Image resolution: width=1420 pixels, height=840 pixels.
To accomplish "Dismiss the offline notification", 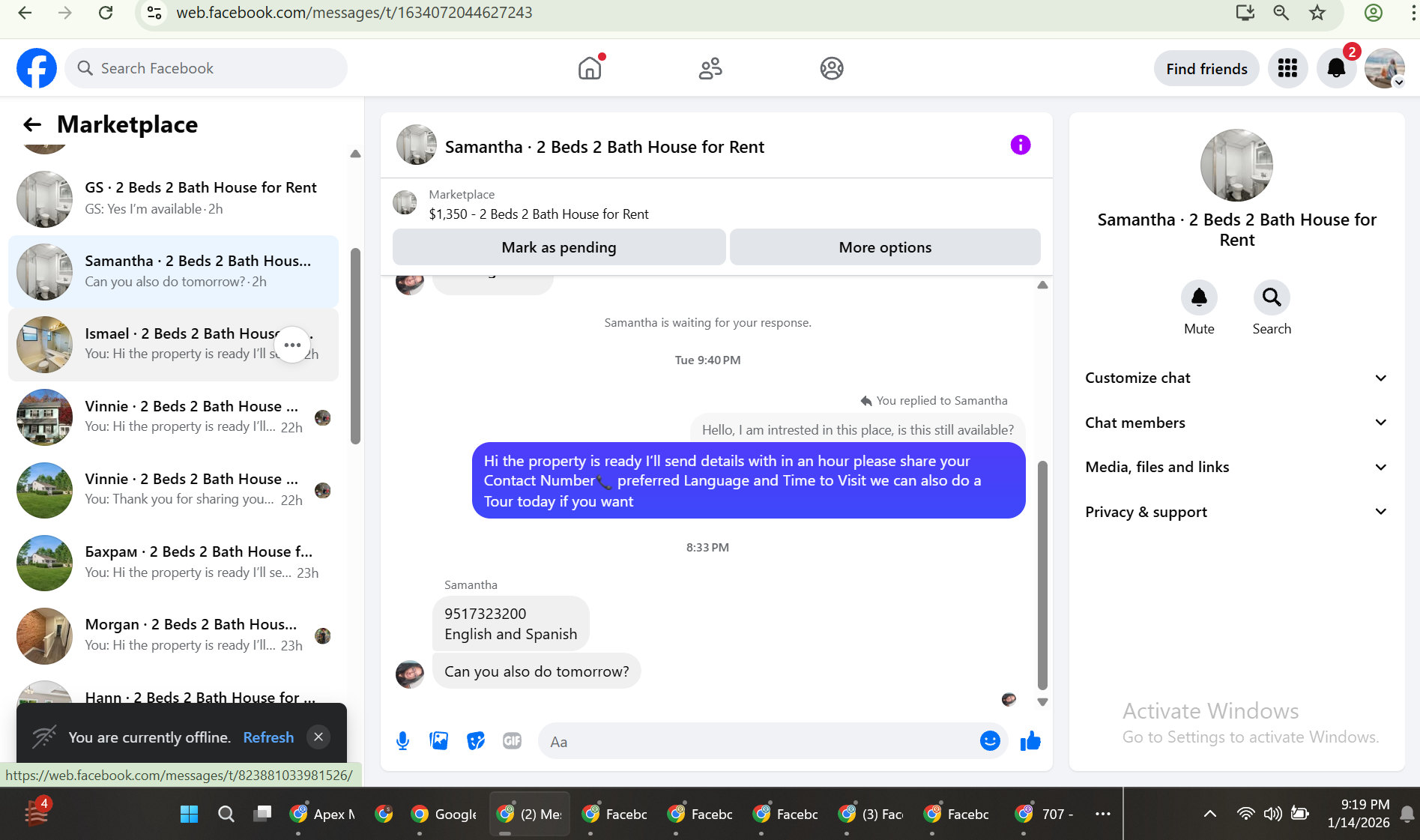I will point(318,737).
